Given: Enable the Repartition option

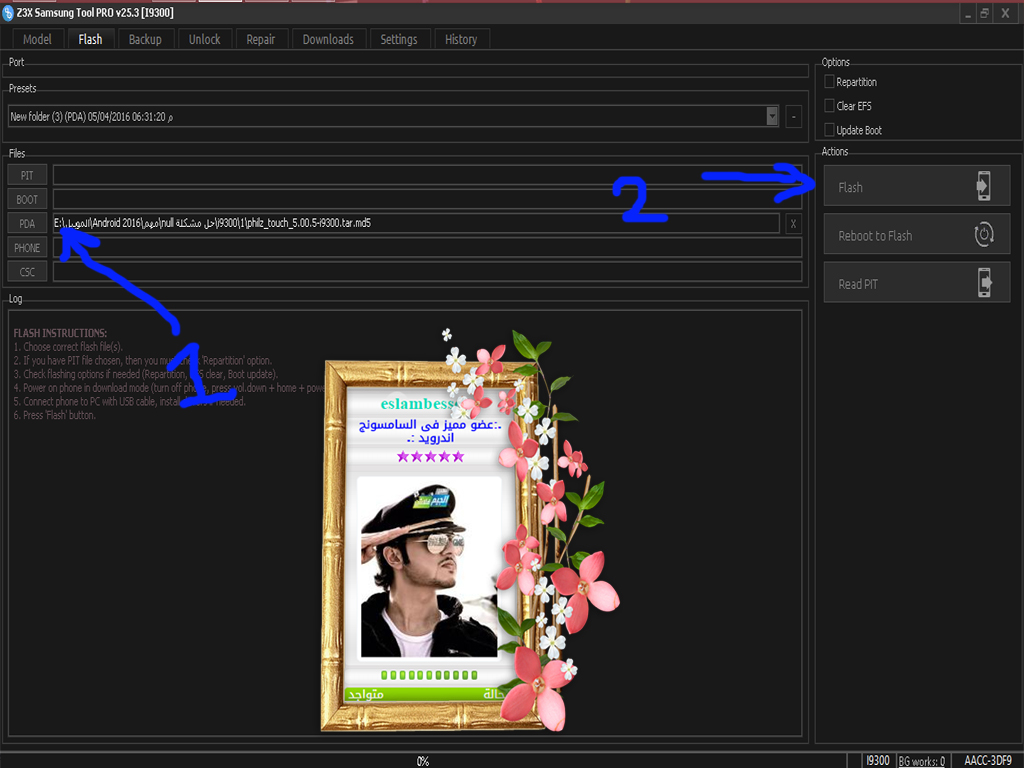Looking at the screenshot, I should tap(829, 82).
